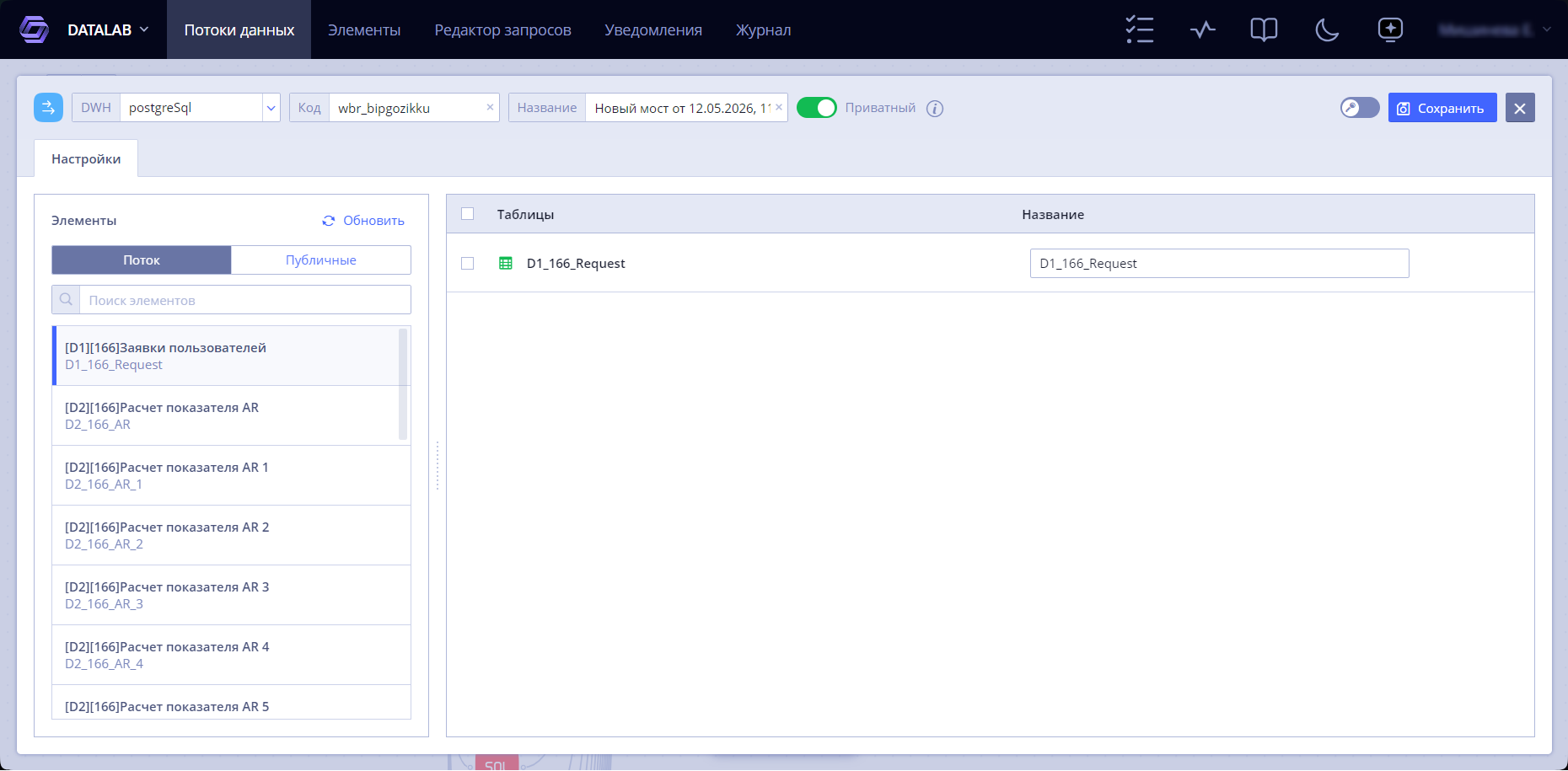Open the DATALAB menu chevron
This screenshot has height=771, width=1568.
tap(144, 29)
